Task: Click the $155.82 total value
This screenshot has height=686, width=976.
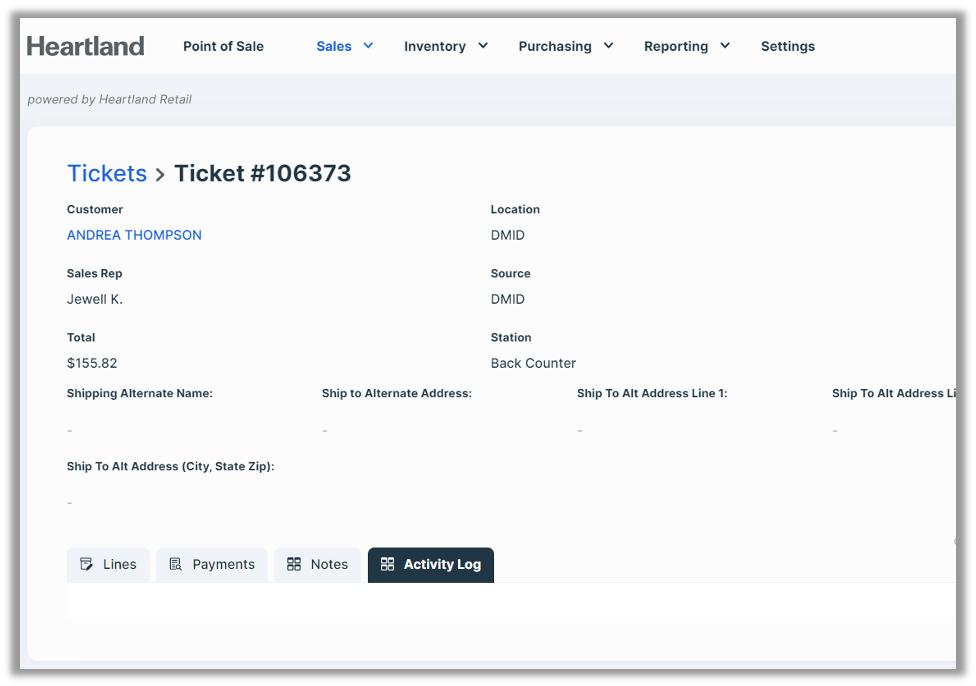Action: [x=92, y=363]
